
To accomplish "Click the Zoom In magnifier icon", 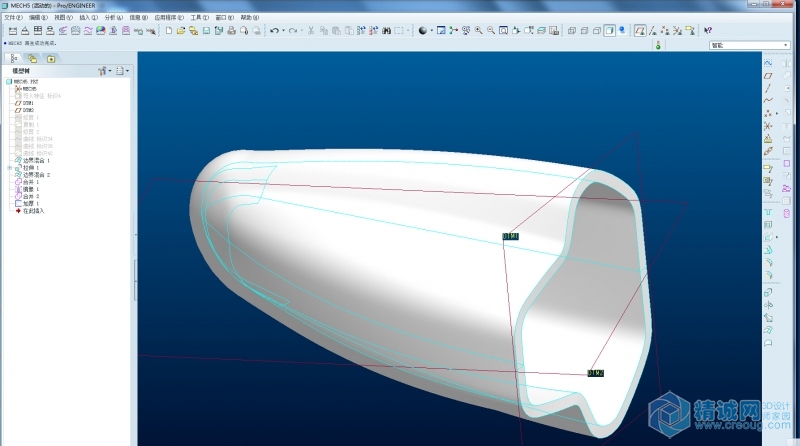I will (478, 31).
